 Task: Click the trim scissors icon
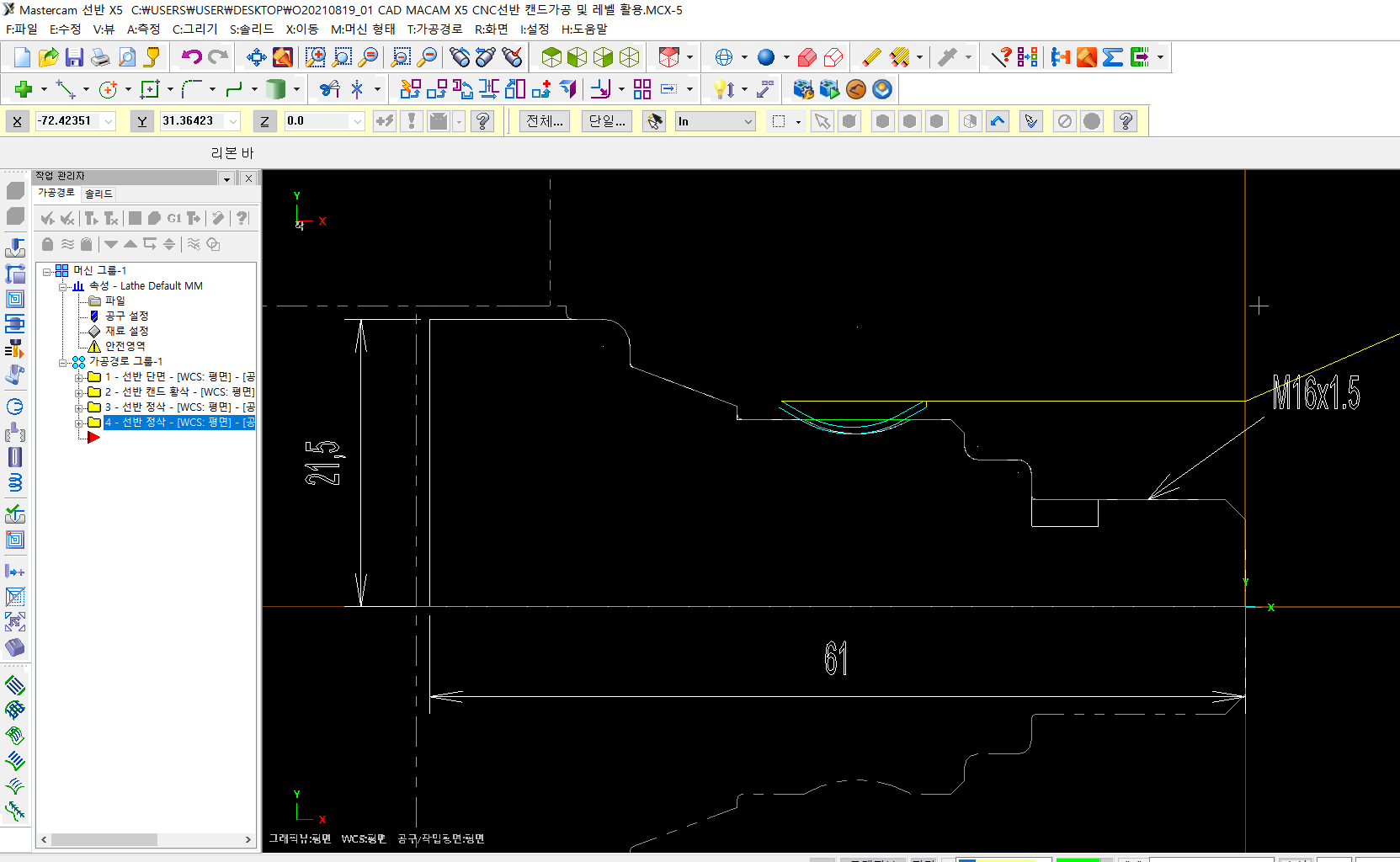(329, 89)
